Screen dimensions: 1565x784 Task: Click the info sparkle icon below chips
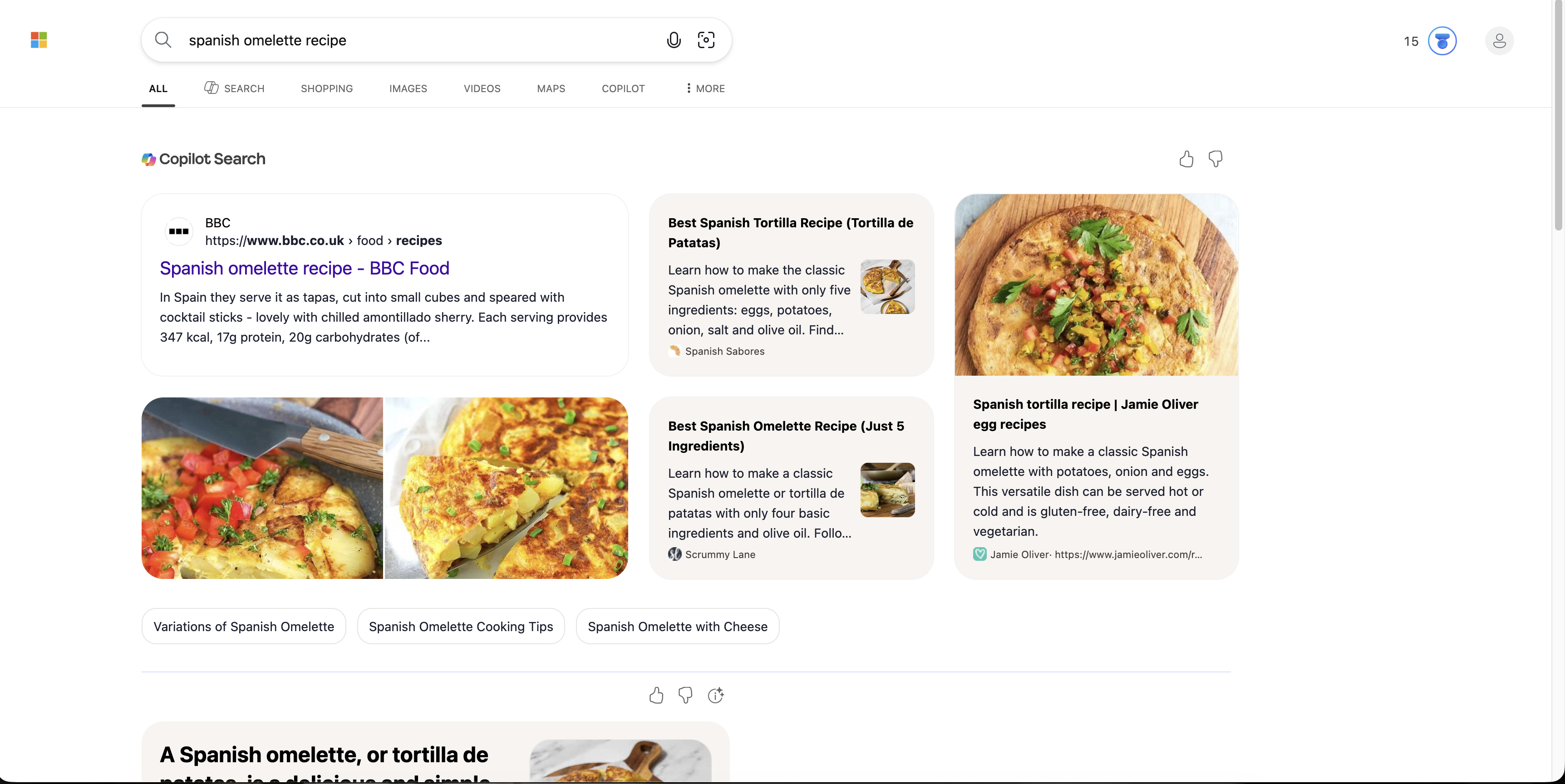(716, 696)
